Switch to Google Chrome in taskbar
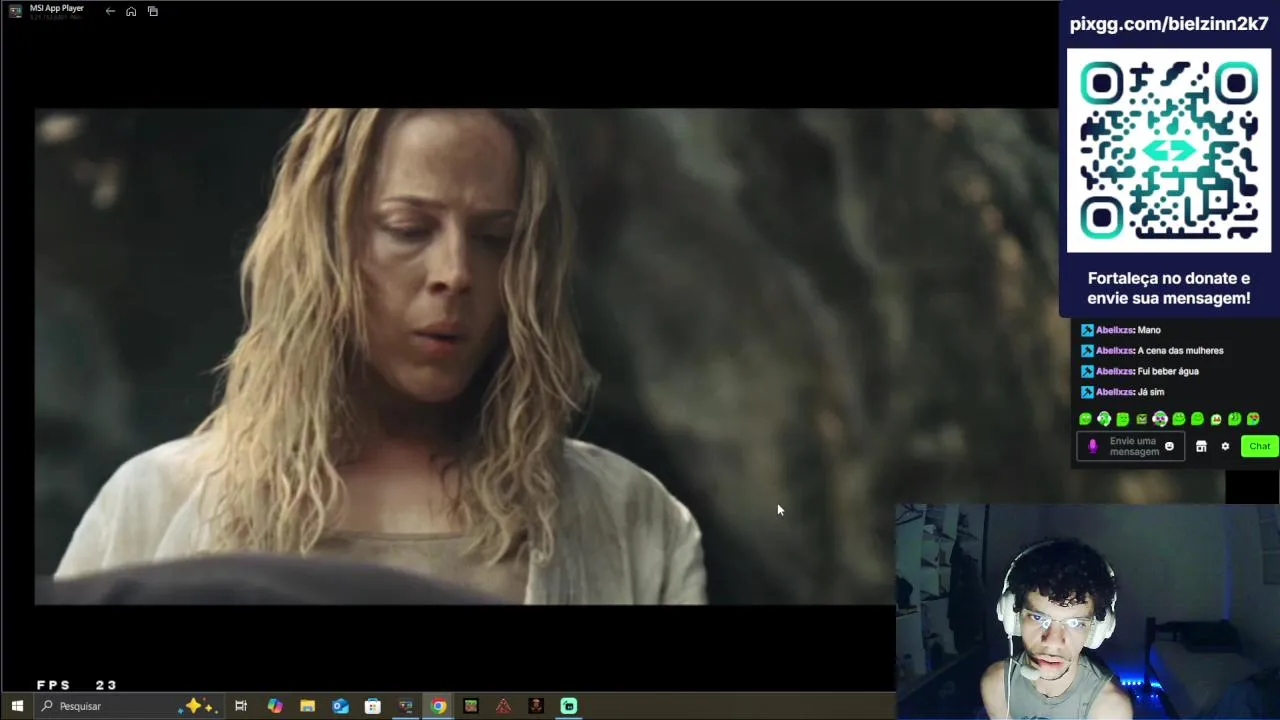The height and width of the screenshot is (720, 1280). [x=438, y=706]
